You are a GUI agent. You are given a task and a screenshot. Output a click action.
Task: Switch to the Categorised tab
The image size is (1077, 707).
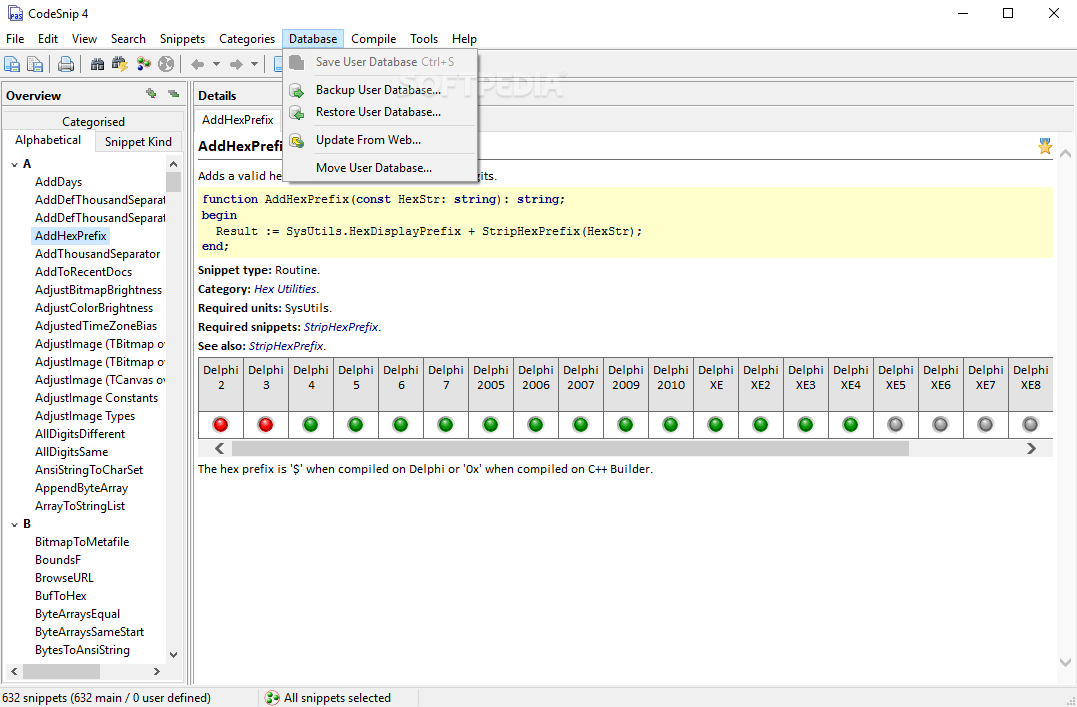coord(93,122)
